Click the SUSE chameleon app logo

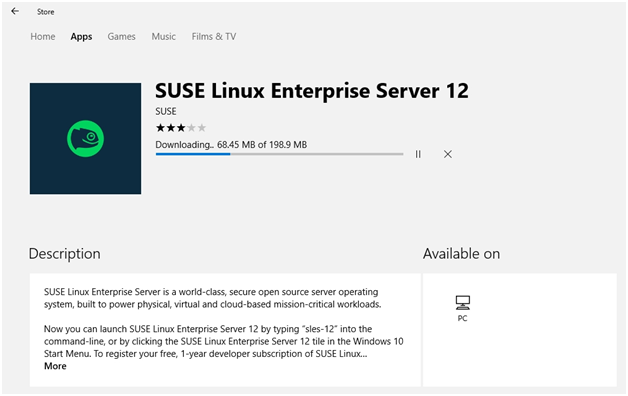coord(85,139)
